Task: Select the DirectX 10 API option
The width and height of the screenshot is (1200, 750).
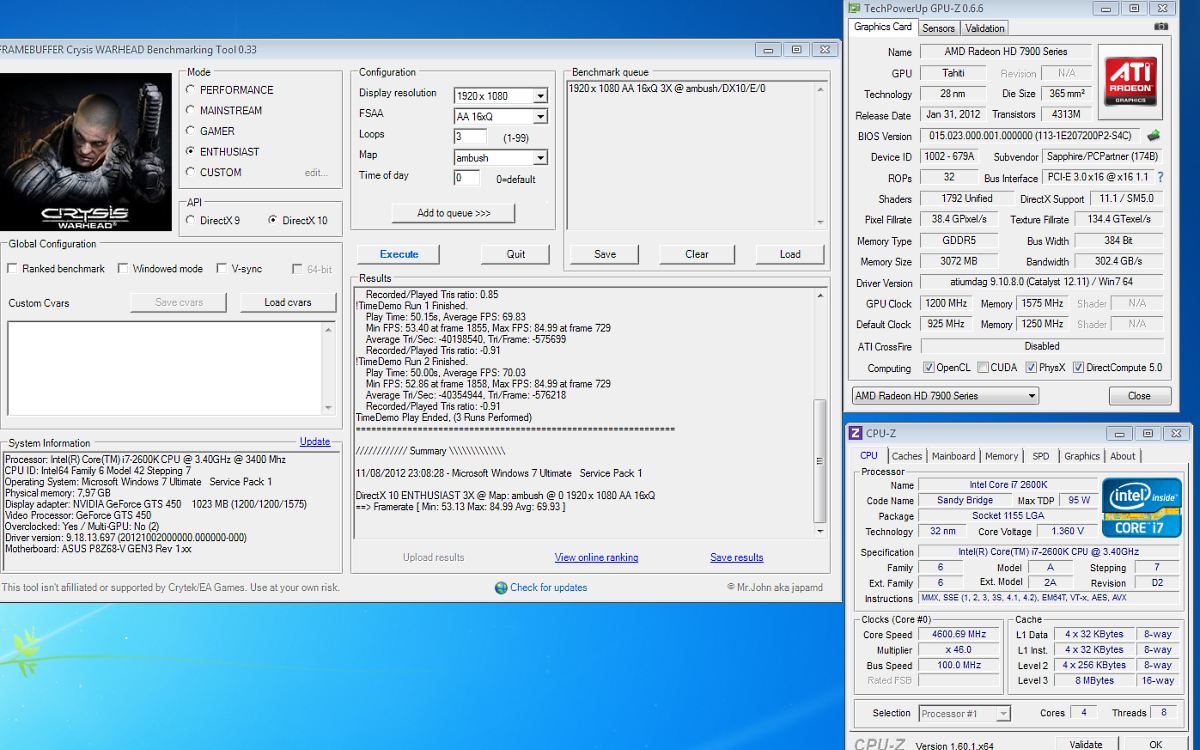Action: (273, 220)
